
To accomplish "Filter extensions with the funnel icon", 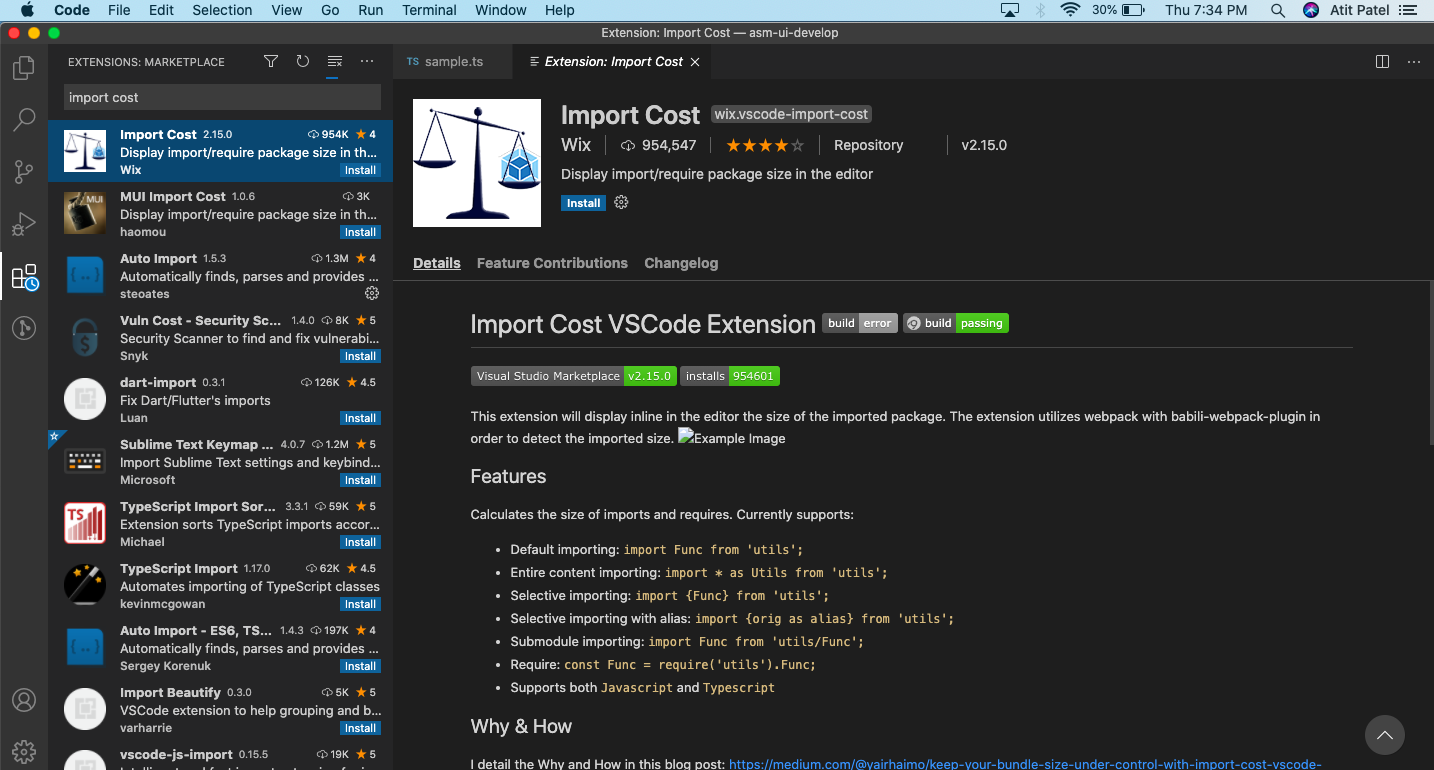I will click(271, 61).
